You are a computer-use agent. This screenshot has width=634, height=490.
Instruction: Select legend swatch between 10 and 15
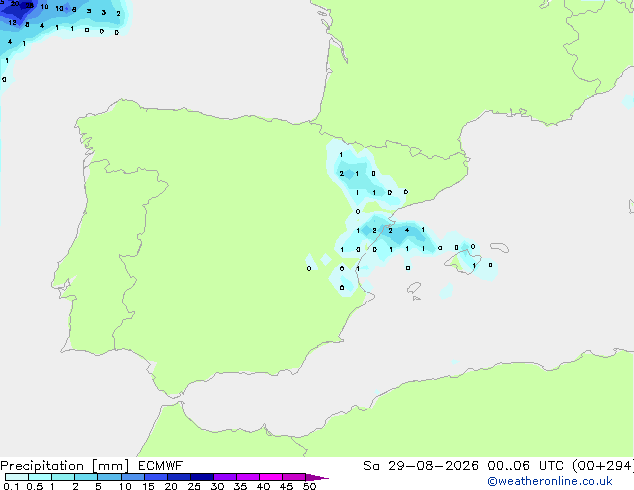[x=133, y=477]
